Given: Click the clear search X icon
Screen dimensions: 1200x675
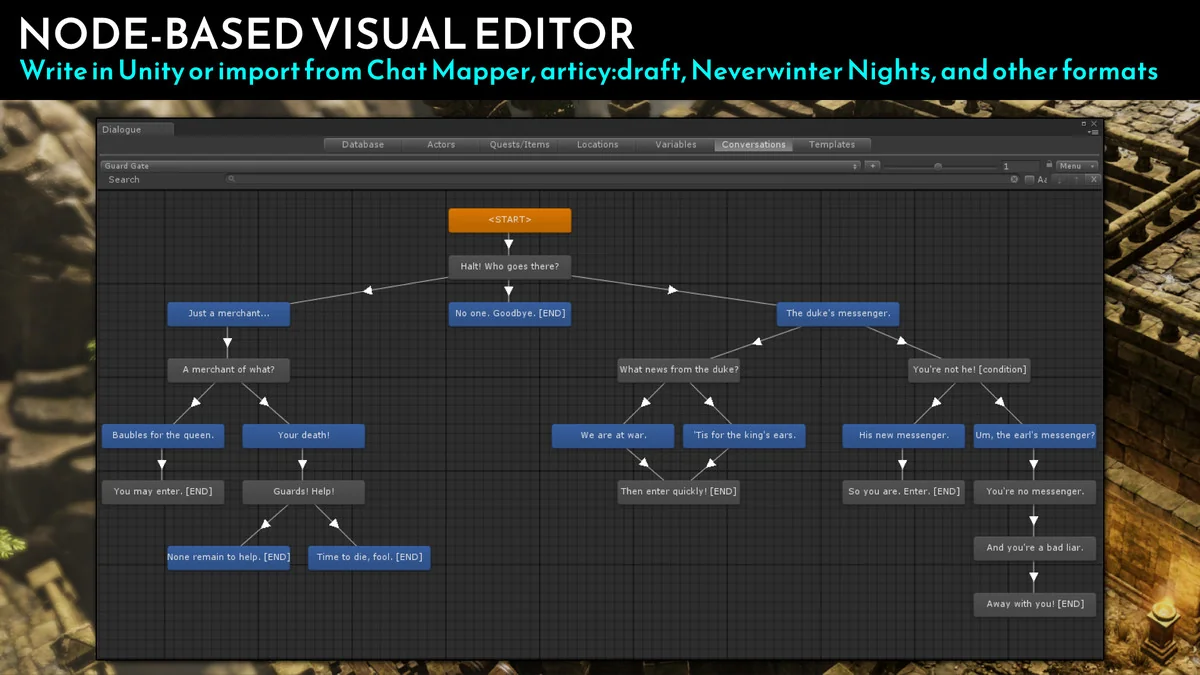Looking at the screenshot, I should 1014,179.
